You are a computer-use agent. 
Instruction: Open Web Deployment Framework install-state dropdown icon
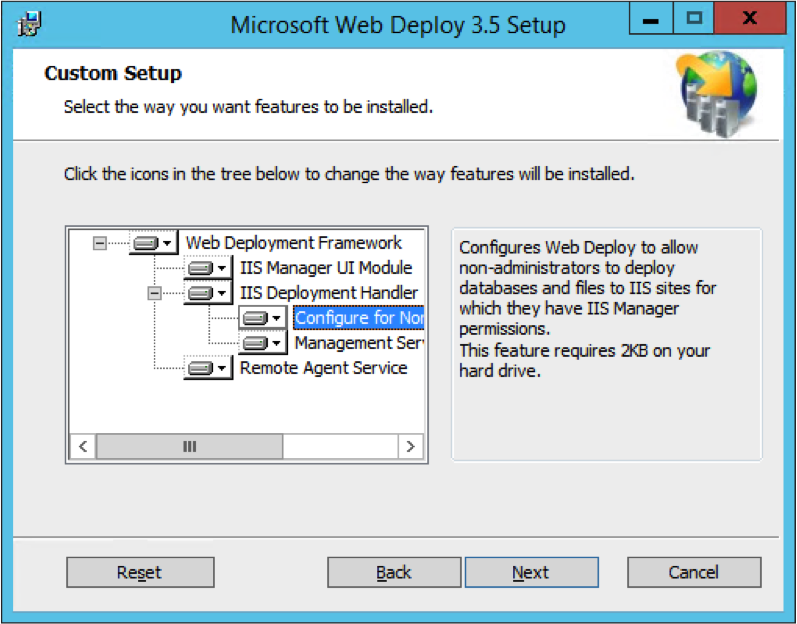click(x=153, y=243)
